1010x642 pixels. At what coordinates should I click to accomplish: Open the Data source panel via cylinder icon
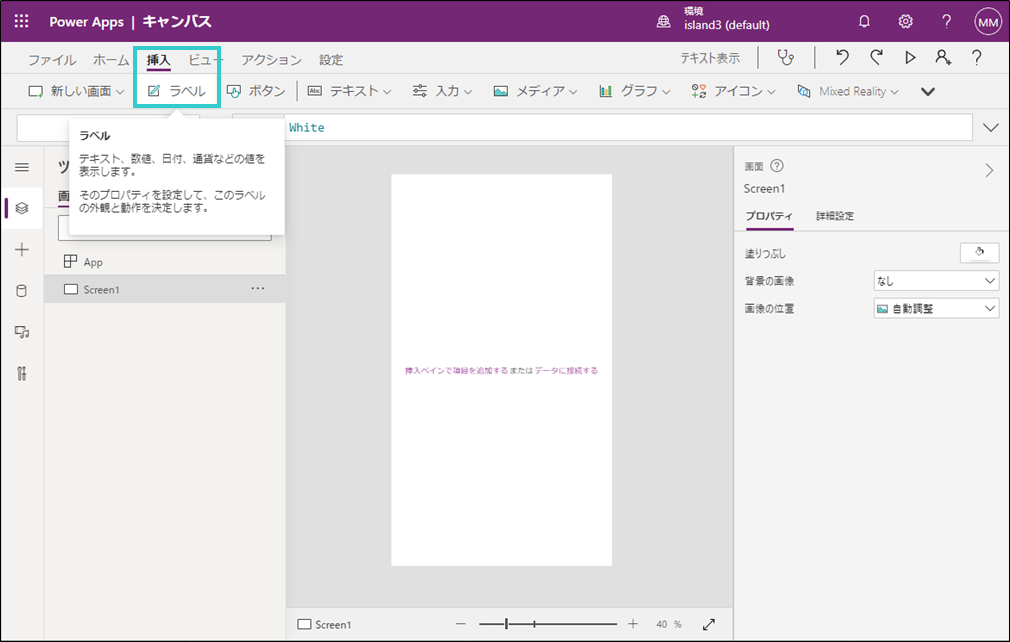tap(22, 290)
